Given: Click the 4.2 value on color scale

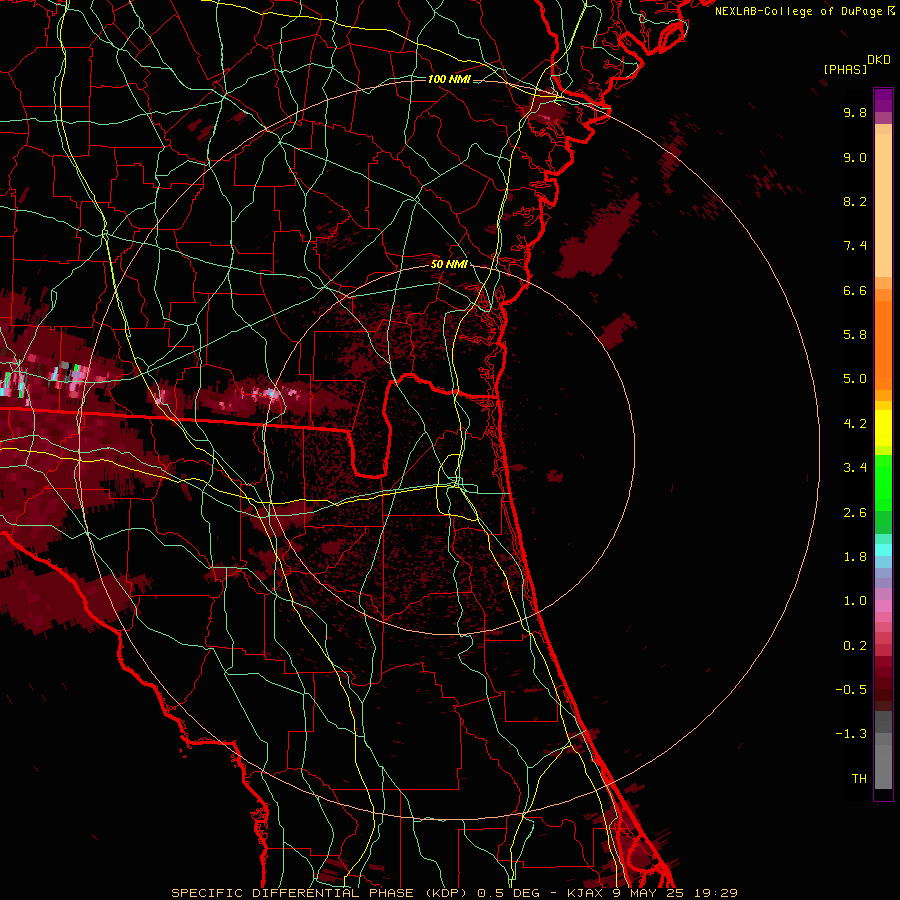Looking at the screenshot, I should pos(855,424).
